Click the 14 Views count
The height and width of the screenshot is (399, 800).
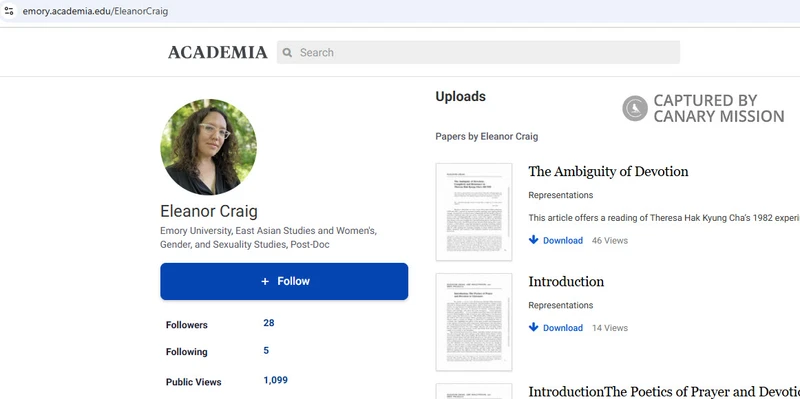pyautogui.click(x=610, y=328)
